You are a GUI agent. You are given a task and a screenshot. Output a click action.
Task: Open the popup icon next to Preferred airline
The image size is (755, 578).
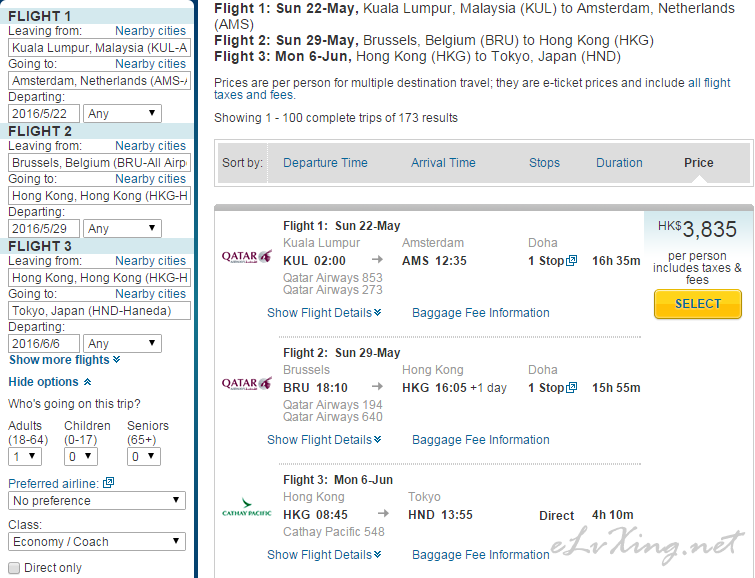pyautogui.click(x=109, y=483)
